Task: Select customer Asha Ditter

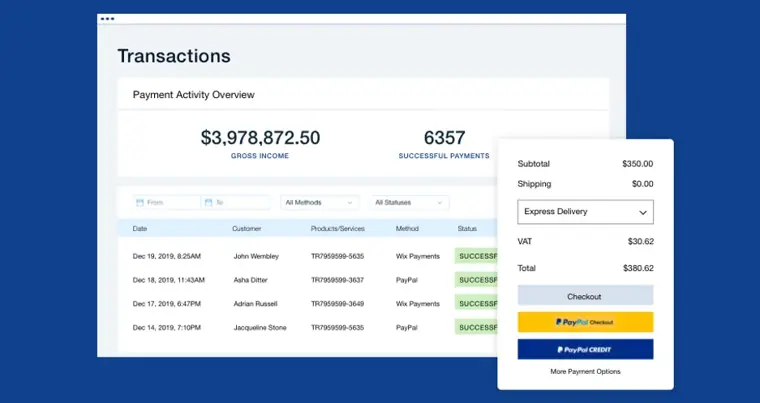Action: 250,280
